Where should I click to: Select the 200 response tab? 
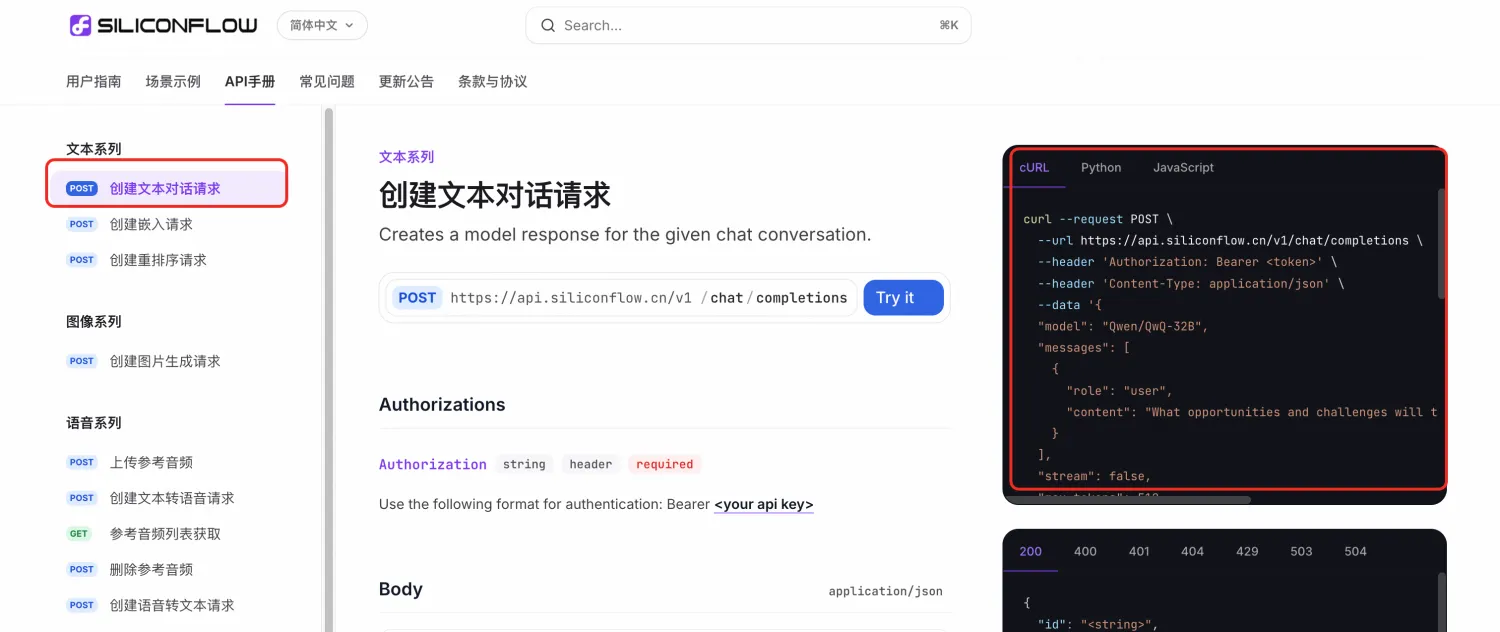[x=1030, y=551]
